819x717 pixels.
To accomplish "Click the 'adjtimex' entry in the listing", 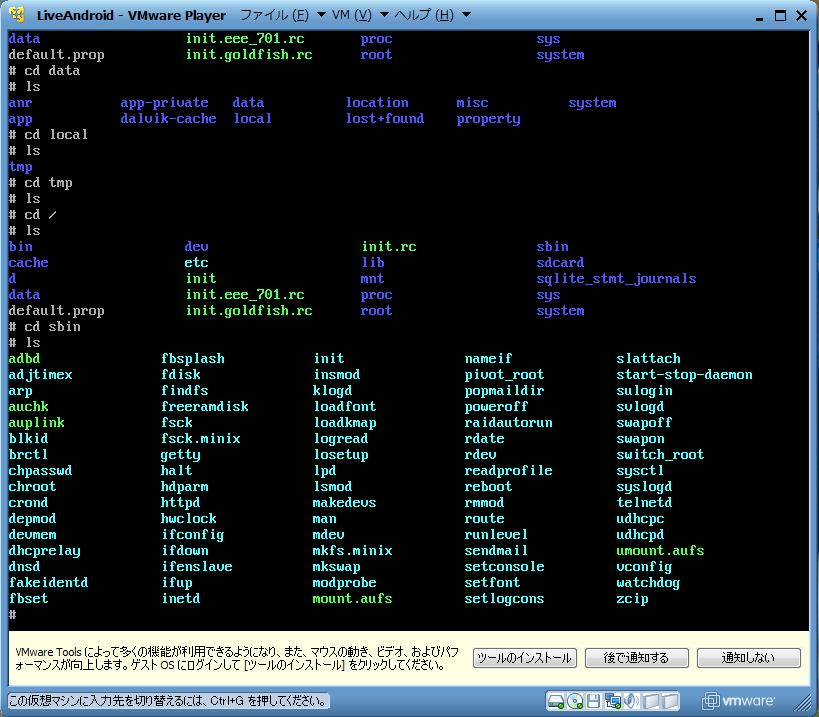I will (40, 375).
